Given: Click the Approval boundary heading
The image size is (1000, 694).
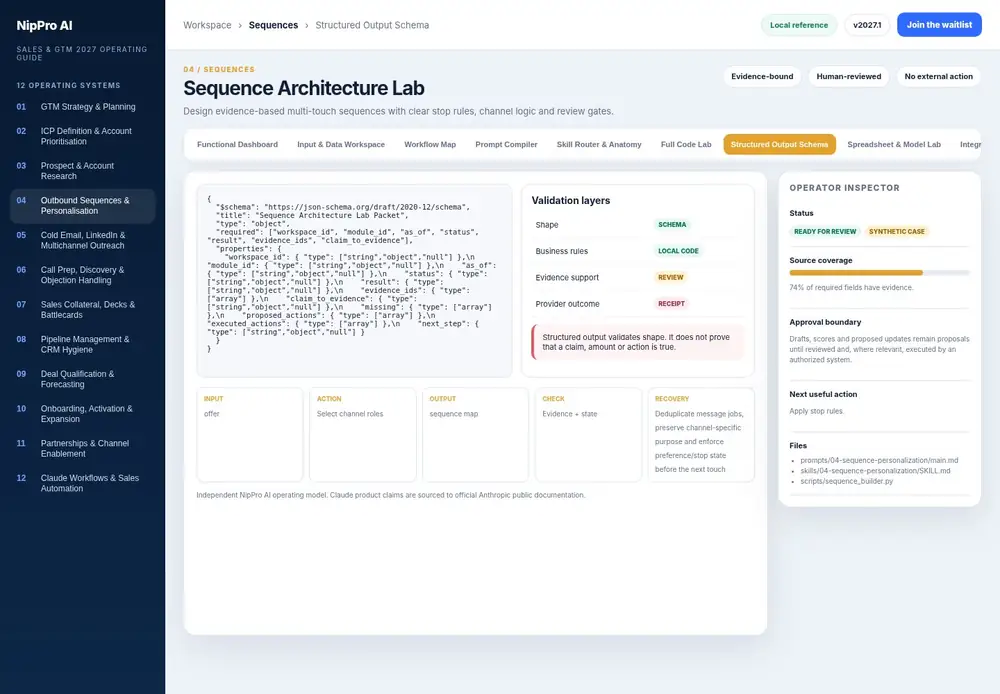Looking at the screenshot, I should coord(825,322).
